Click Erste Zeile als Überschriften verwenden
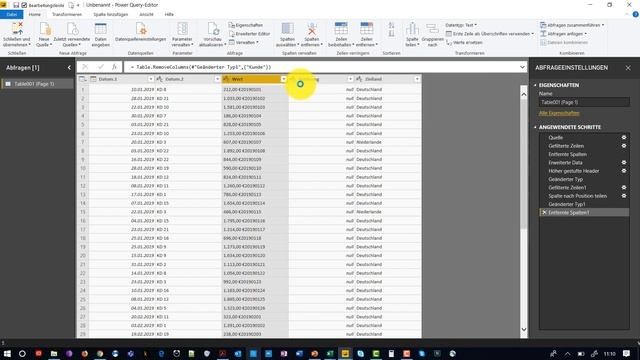The height and width of the screenshot is (360, 640). pyautogui.click(x=489, y=34)
